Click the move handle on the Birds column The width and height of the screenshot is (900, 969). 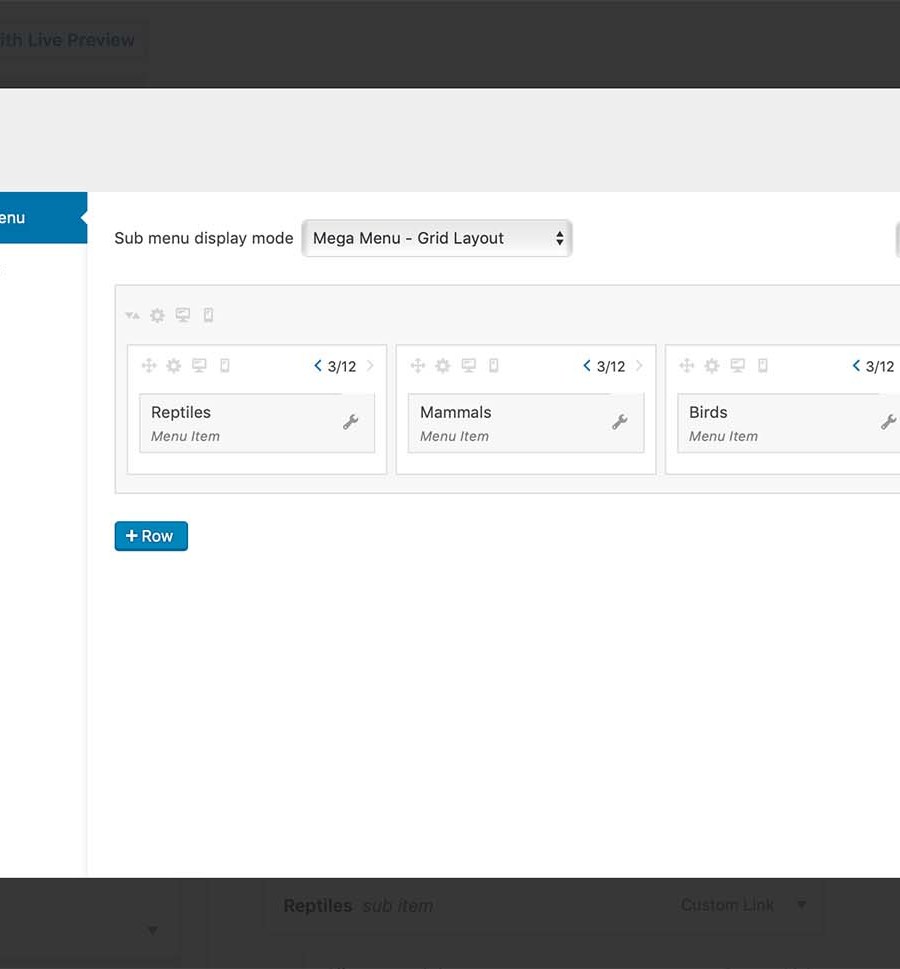(687, 366)
